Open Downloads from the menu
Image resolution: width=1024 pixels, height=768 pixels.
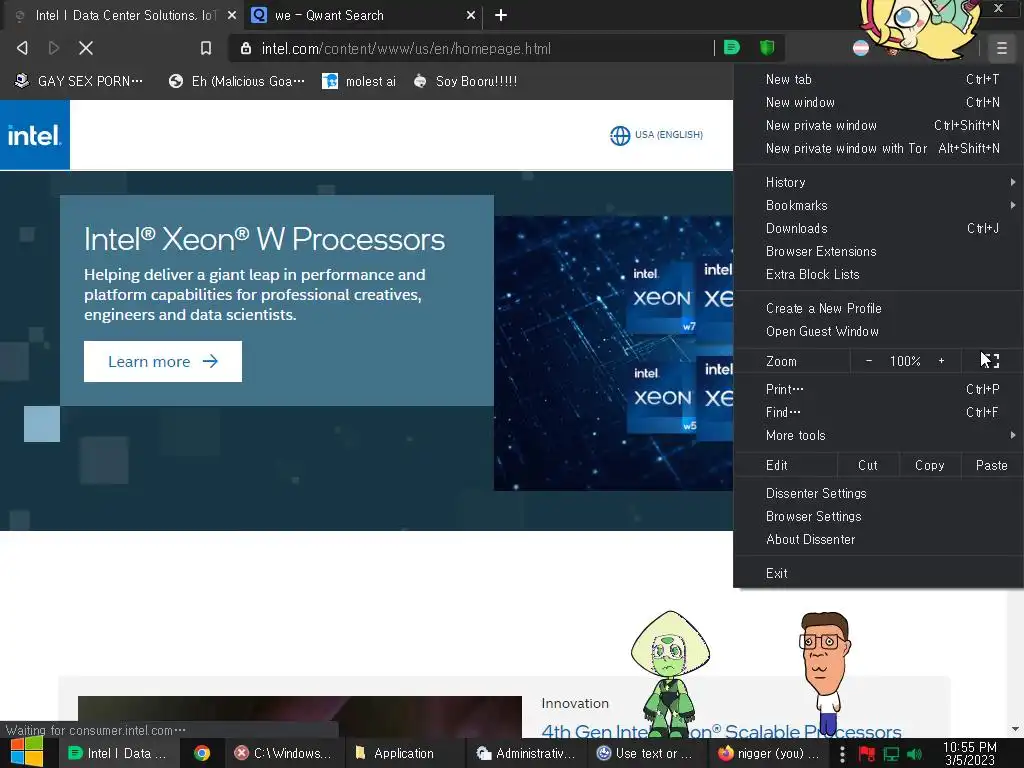[879, 228]
